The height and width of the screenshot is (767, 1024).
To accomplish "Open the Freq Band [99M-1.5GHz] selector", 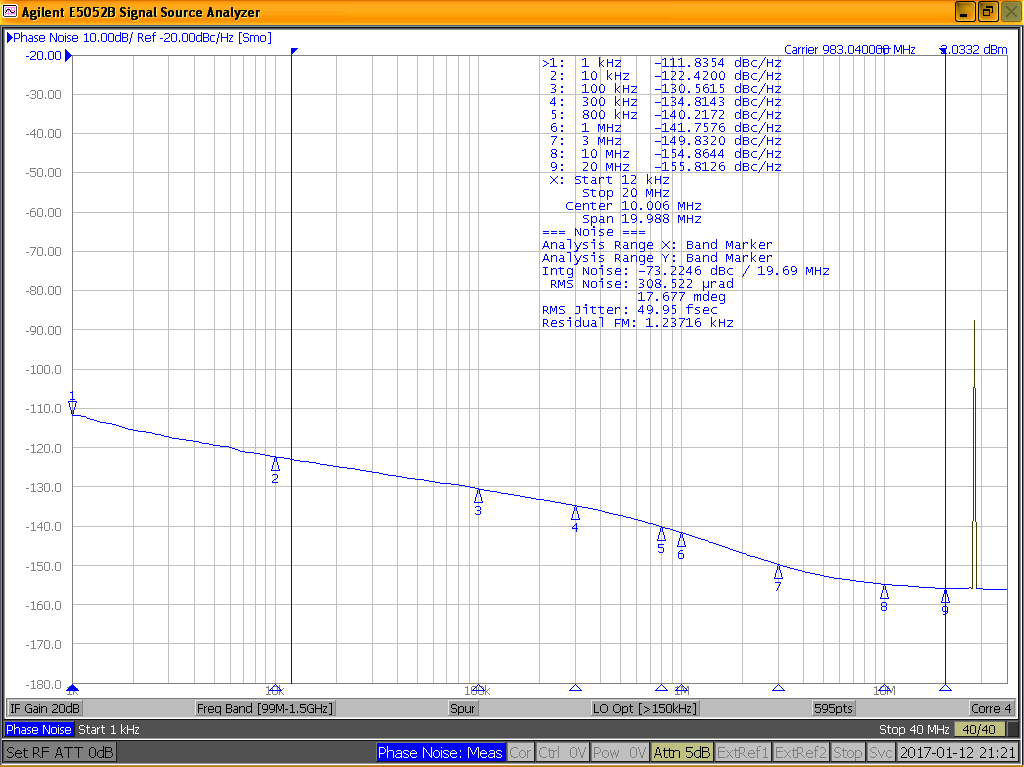I will pos(267,708).
